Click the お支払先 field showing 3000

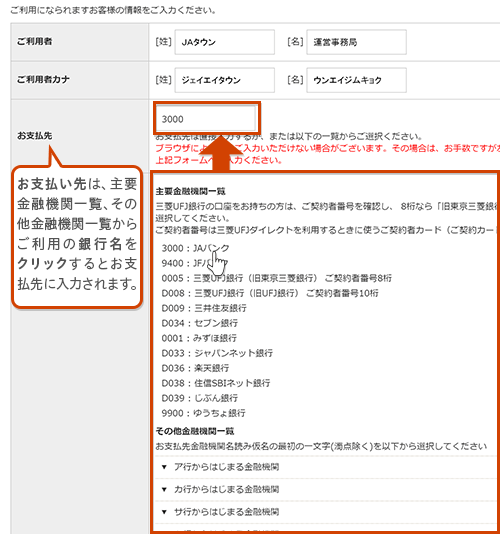[x=206, y=119]
